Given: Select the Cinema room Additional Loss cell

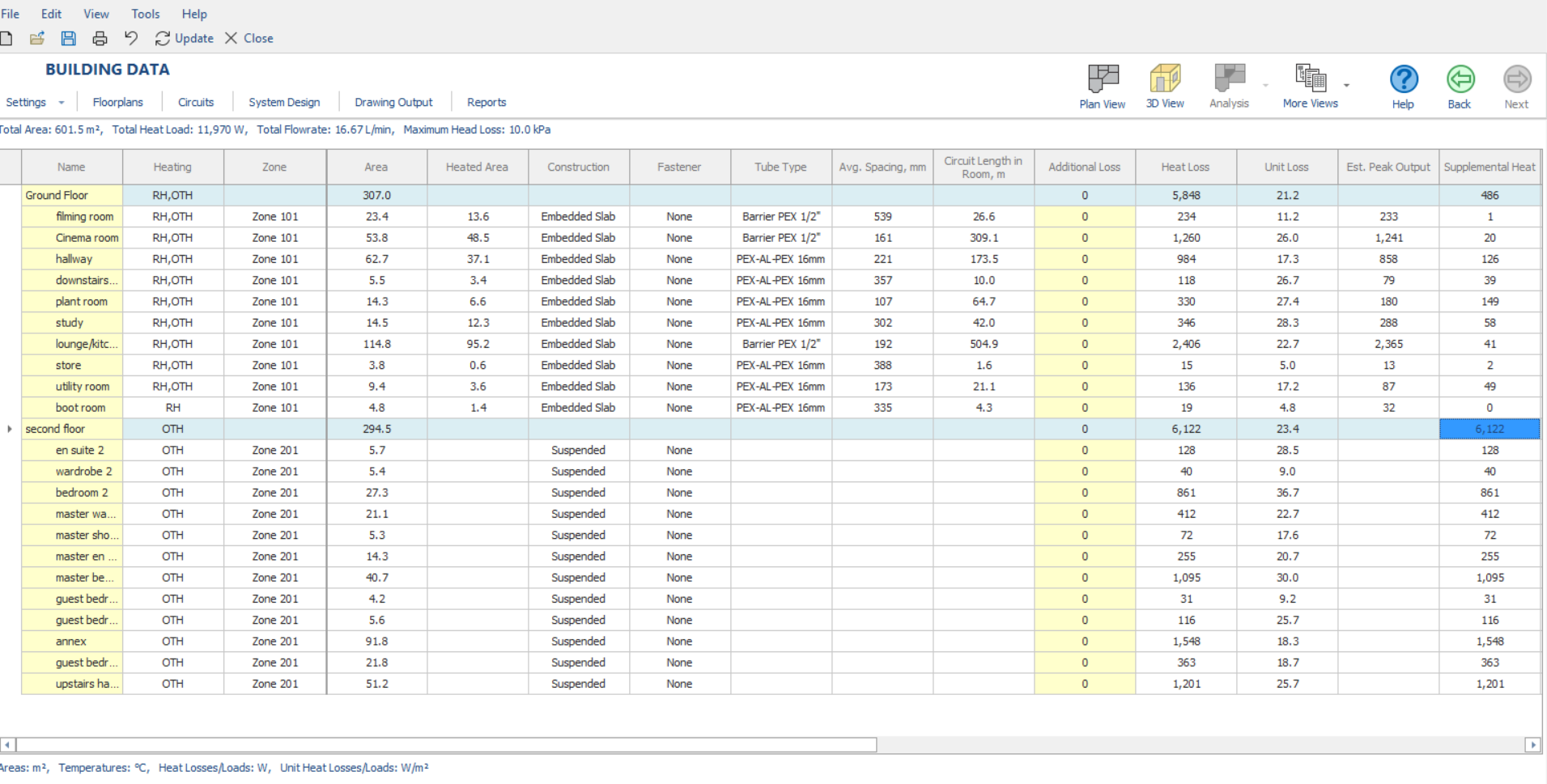Looking at the screenshot, I should coord(1085,238).
